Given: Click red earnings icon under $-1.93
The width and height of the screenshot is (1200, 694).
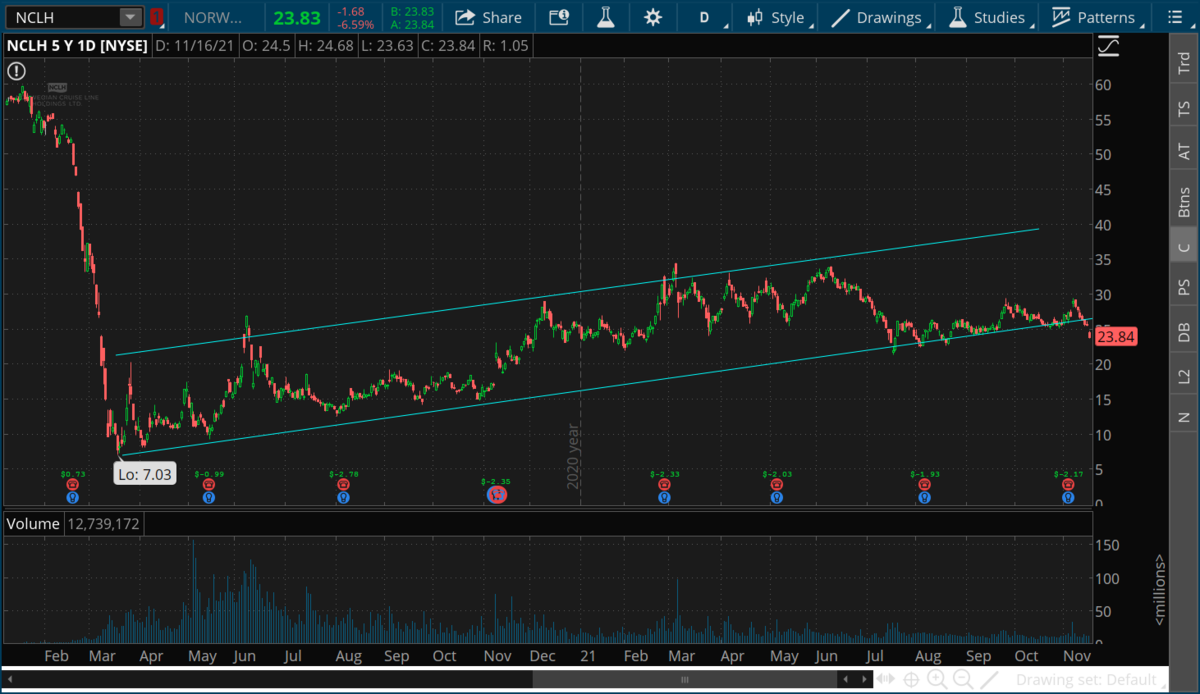Looking at the screenshot, I should click(925, 485).
